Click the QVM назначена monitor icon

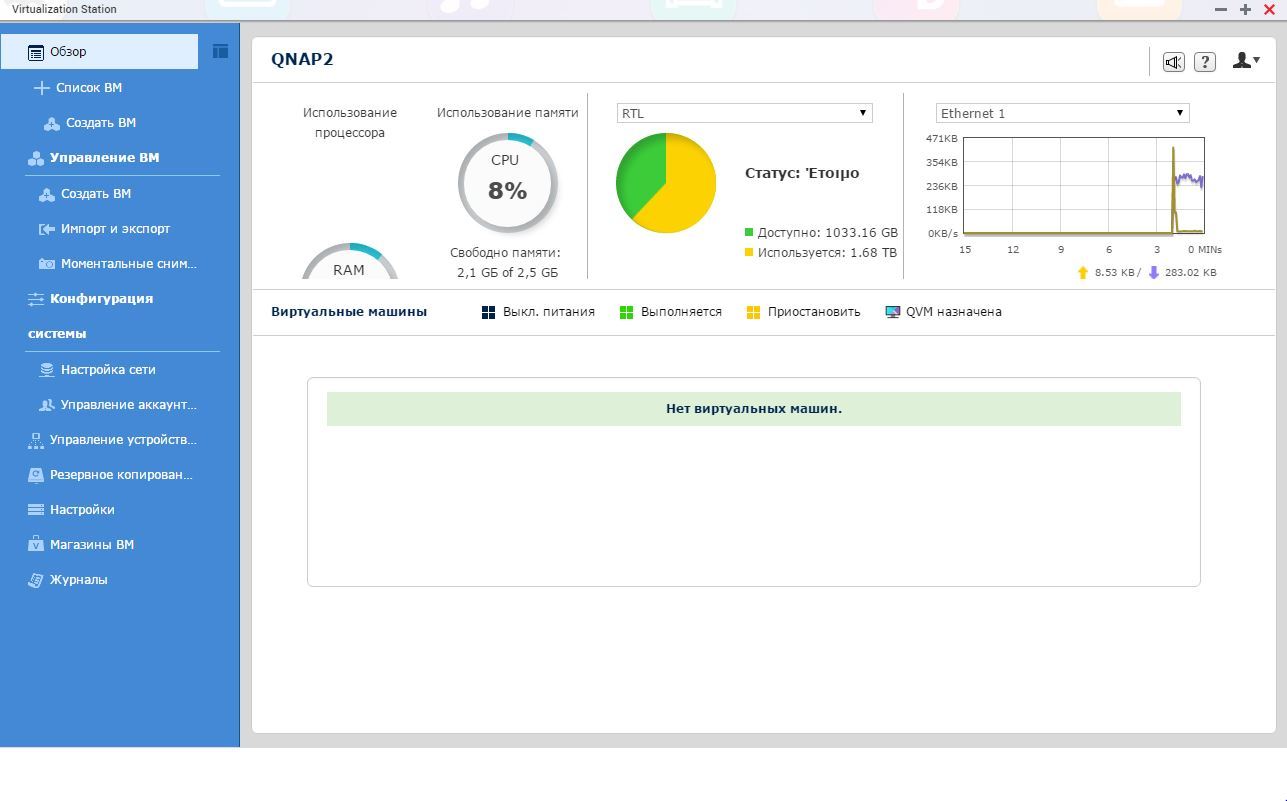(x=893, y=312)
